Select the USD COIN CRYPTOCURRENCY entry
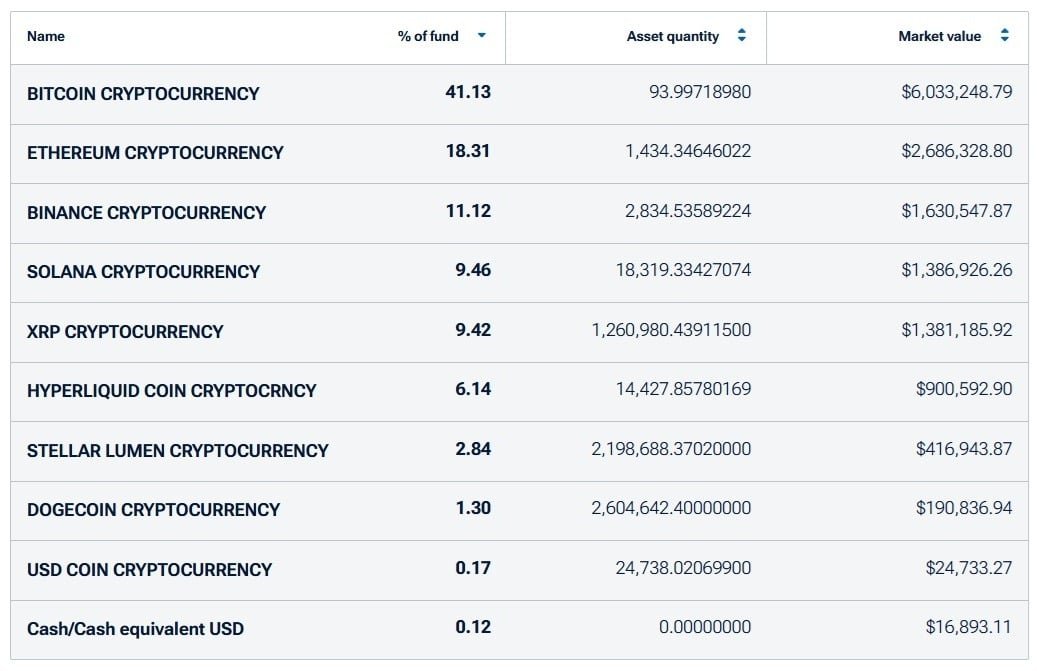Screen dimensions: 1037x671 pos(149,570)
